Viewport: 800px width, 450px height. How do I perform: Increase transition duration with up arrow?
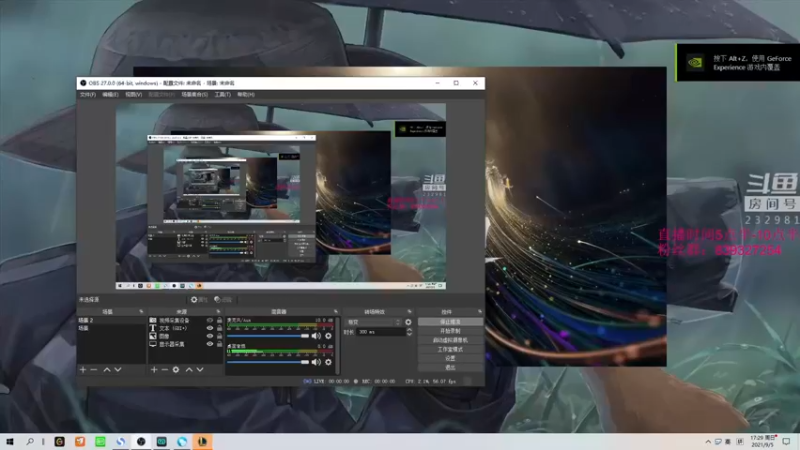[409, 330]
